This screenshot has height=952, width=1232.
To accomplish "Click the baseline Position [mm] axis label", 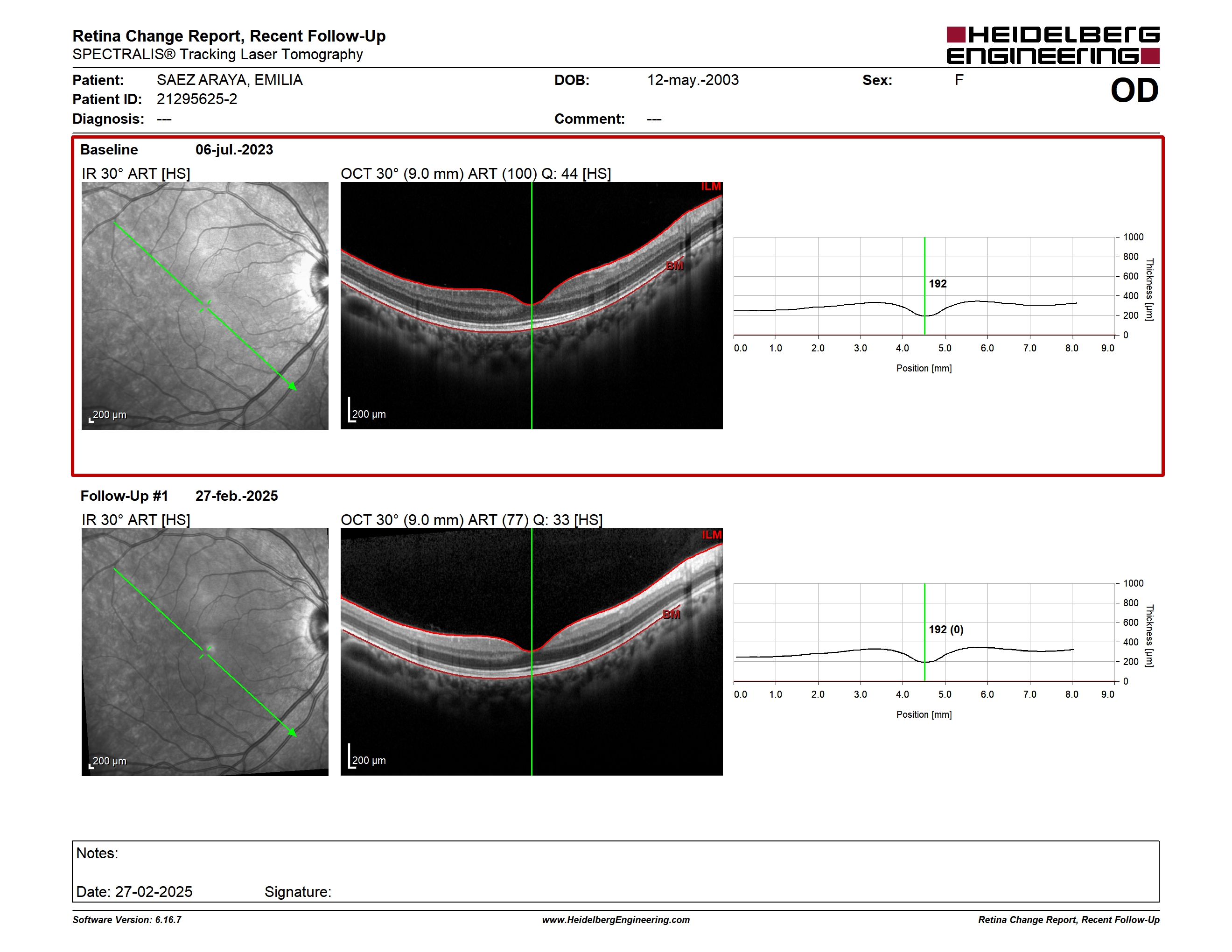I will pos(924,368).
